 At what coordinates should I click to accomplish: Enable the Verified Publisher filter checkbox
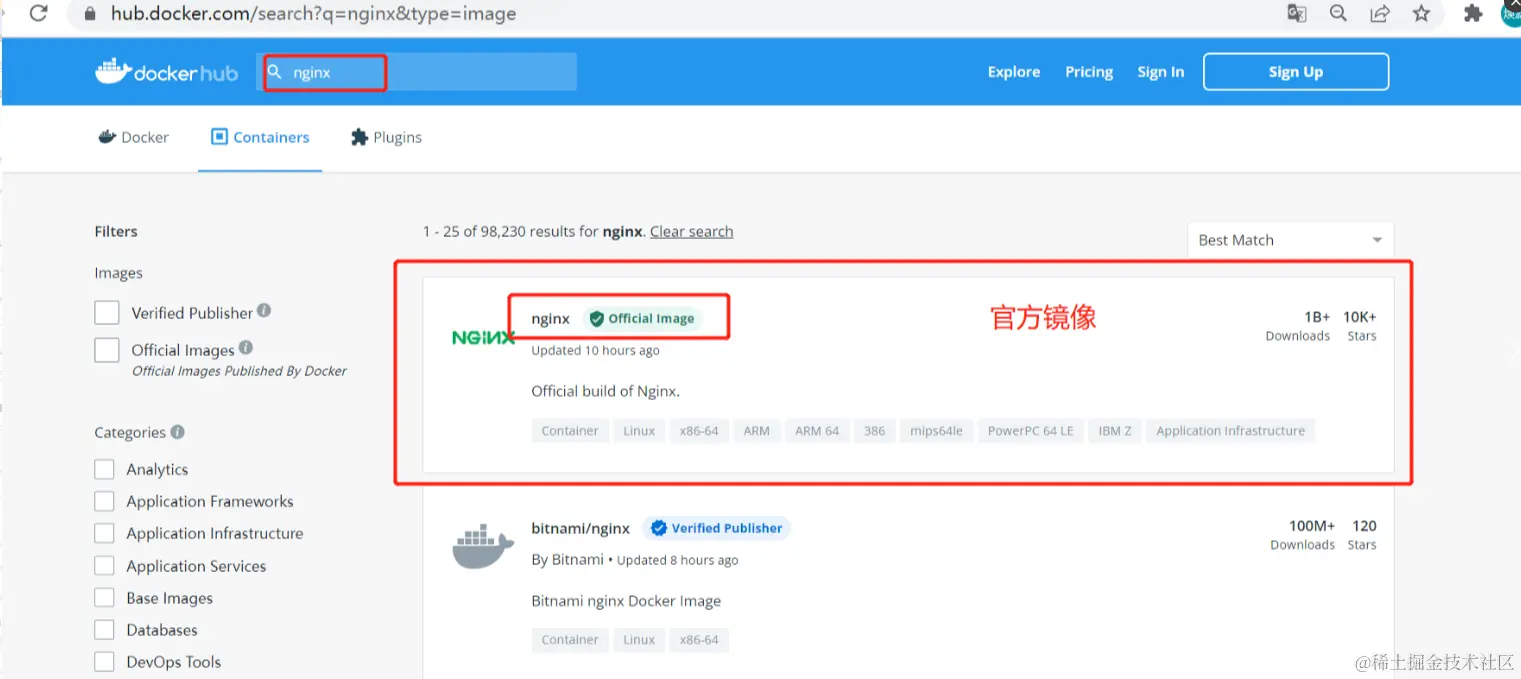[x=107, y=313]
